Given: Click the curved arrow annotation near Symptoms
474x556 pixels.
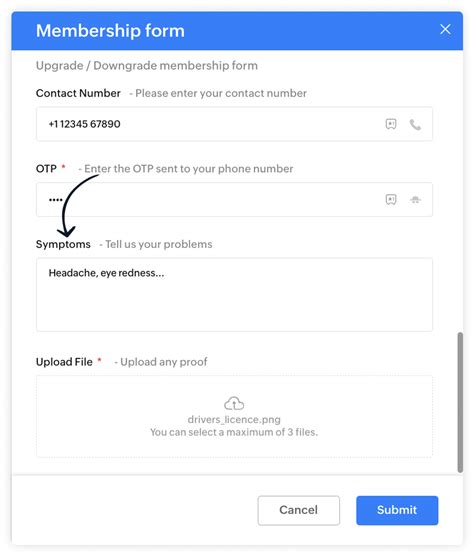Looking at the screenshot, I should point(73,206).
